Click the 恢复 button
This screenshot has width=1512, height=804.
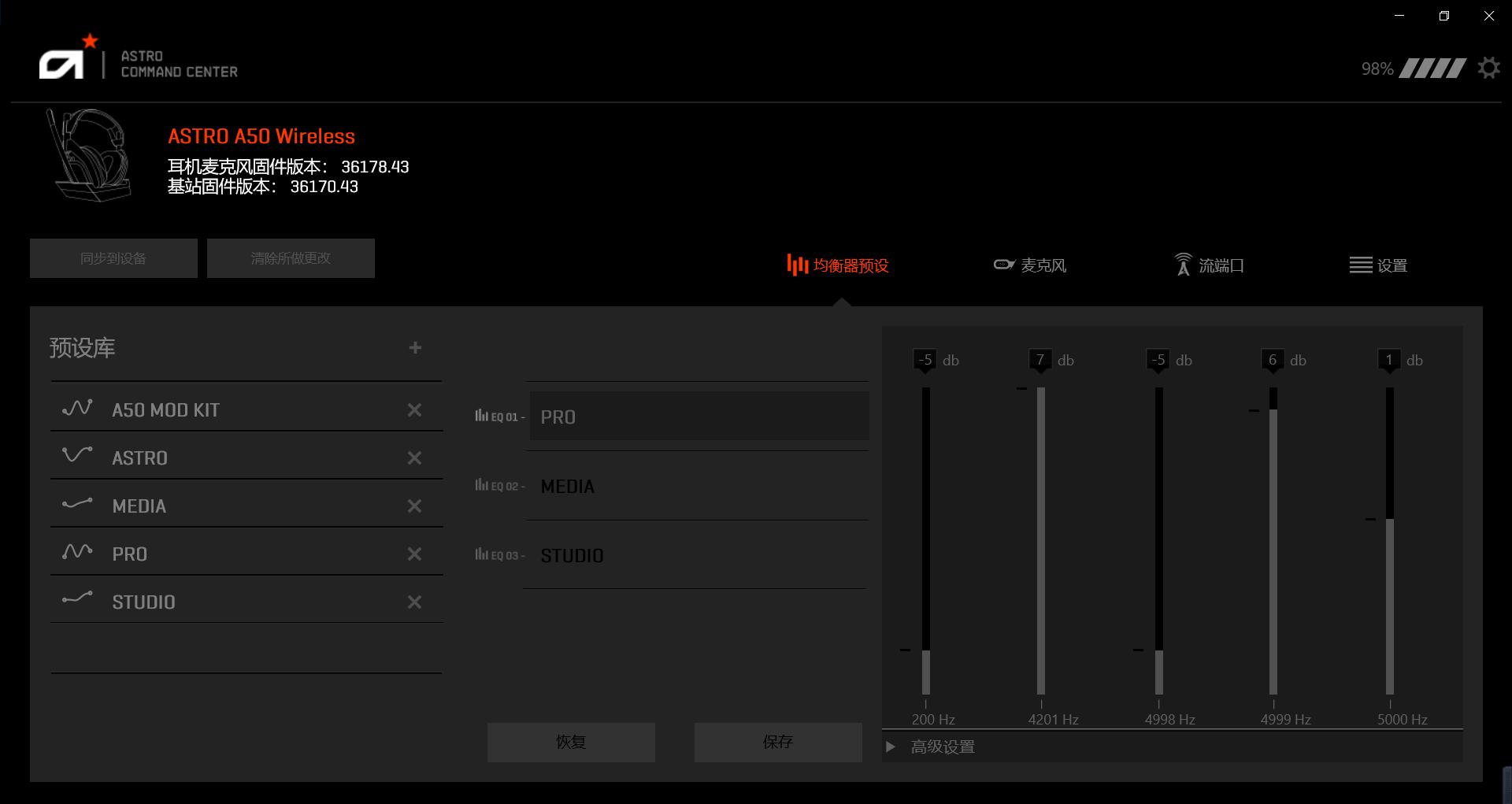click(x=571, y=742)
